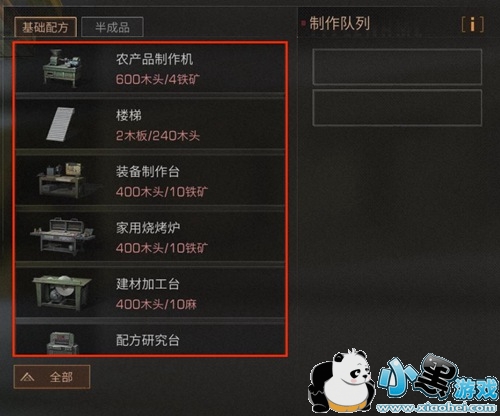500x416 pixels.
Task: Click the panda logo watermark
Action: point(342,381)
